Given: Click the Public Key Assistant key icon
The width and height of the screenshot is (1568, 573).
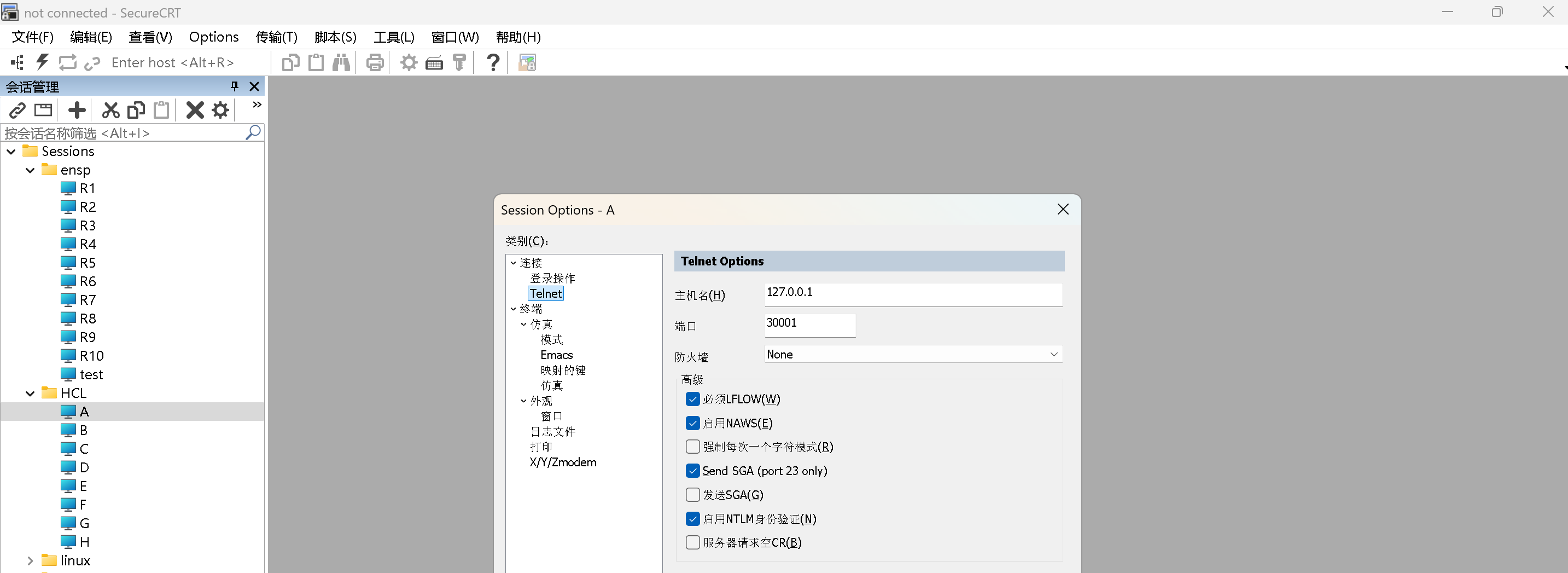Looking at the screenshot, I should pos(459,62).
